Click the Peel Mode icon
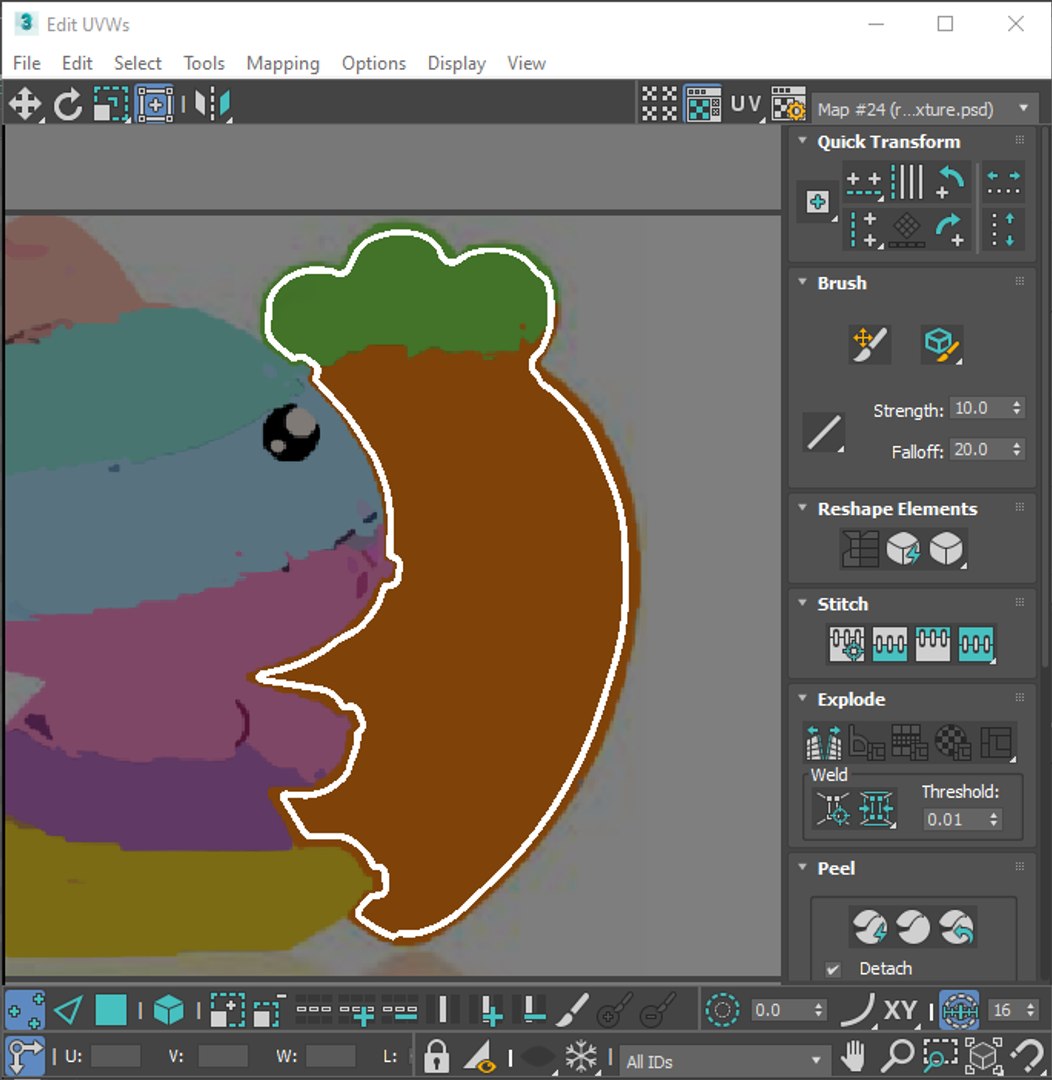 913,927
